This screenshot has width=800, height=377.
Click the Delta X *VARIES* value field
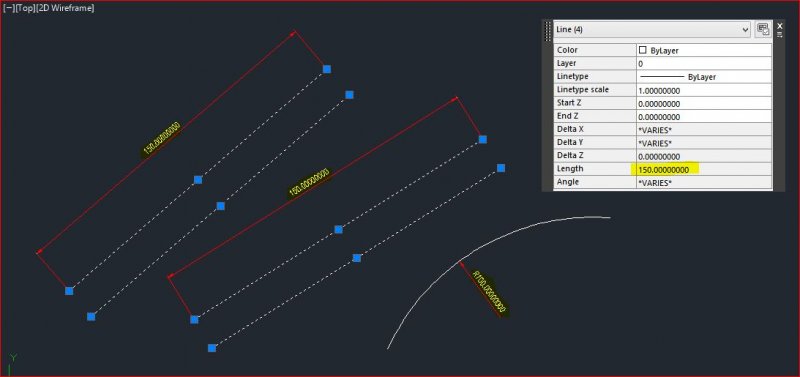coord(704,130)
